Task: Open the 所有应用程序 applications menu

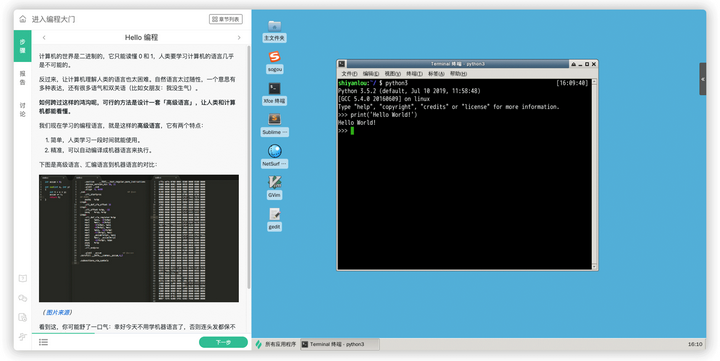Action: coord(276,344)
